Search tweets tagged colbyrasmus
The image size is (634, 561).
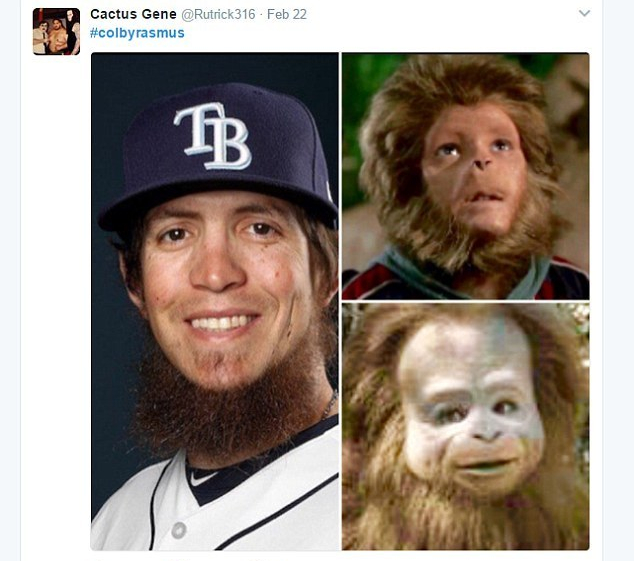pyautogui.click(x=137, y=33)
